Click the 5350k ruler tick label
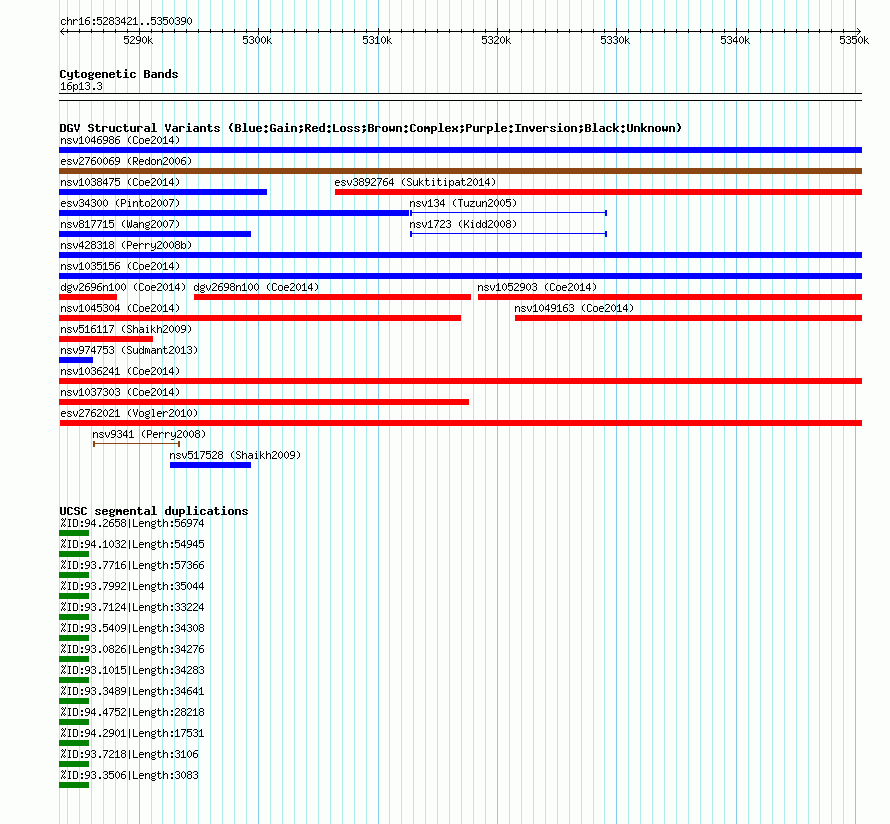The image size is (890, 824). point(854,40)
